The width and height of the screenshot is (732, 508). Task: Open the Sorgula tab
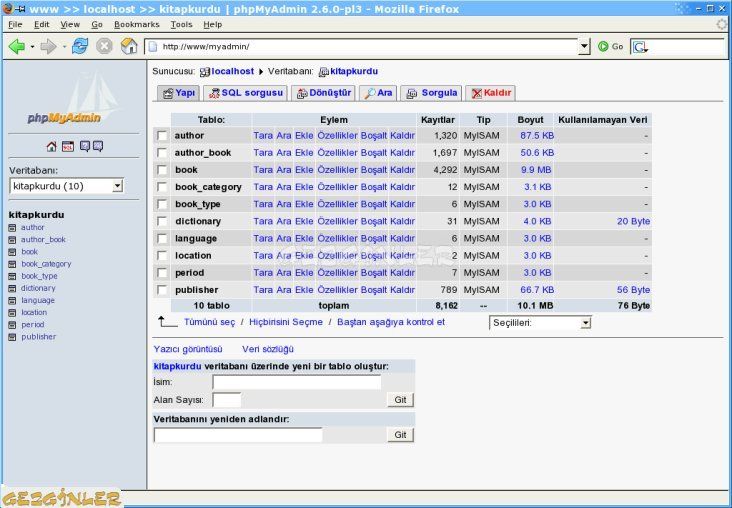coord(431,93)
